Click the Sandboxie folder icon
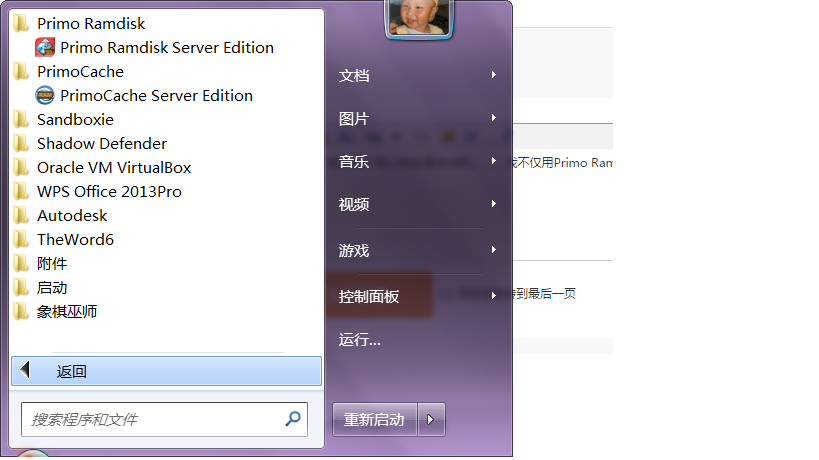 point(21,120)
